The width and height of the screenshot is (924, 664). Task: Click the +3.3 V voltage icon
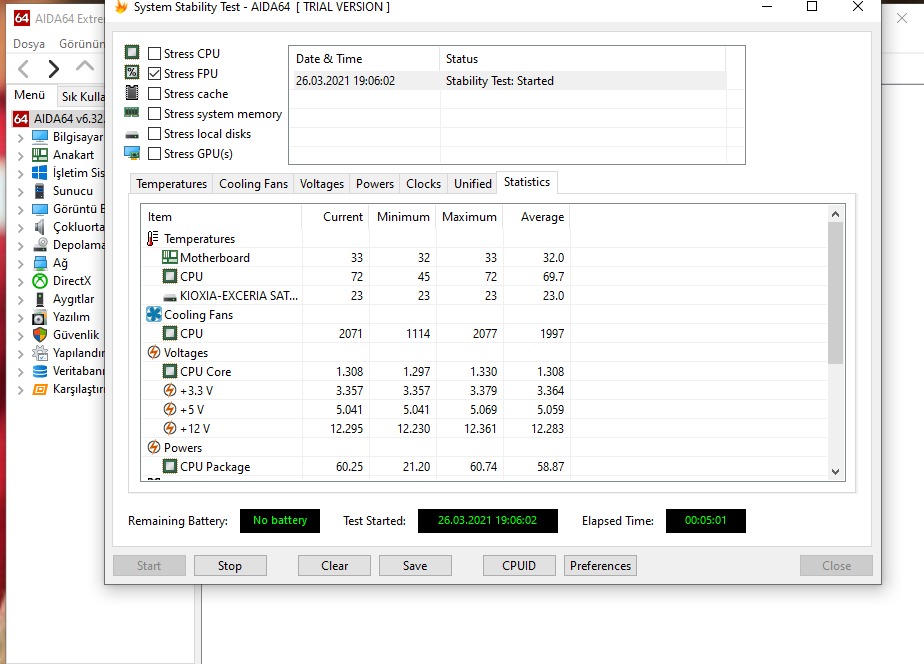pos(170,390)
